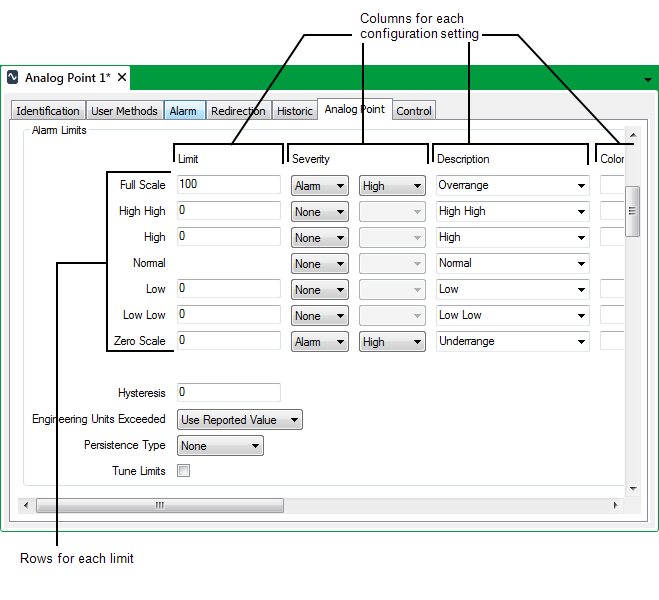This screenshot has width=659, height=600.
Task: Click the Full Scale color field
Action: pos(612,186)
